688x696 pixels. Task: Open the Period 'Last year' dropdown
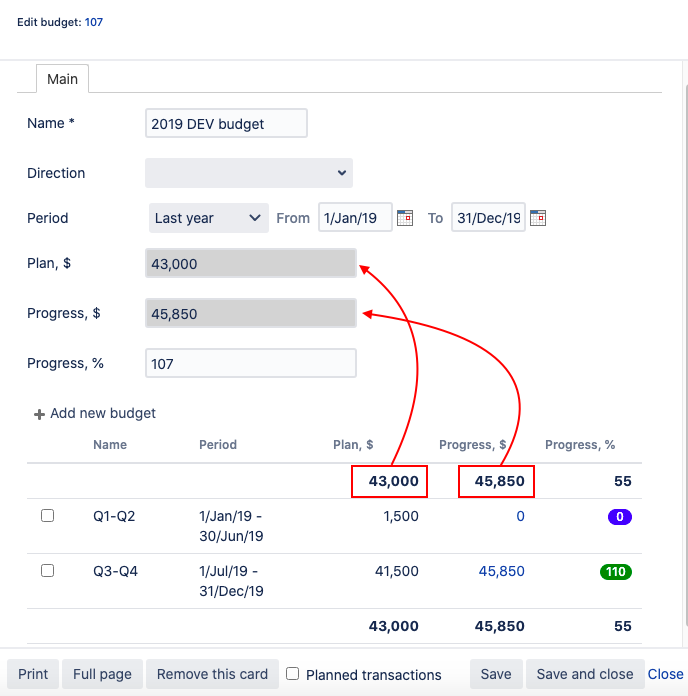pyautogui.click(x=207, y=218)
